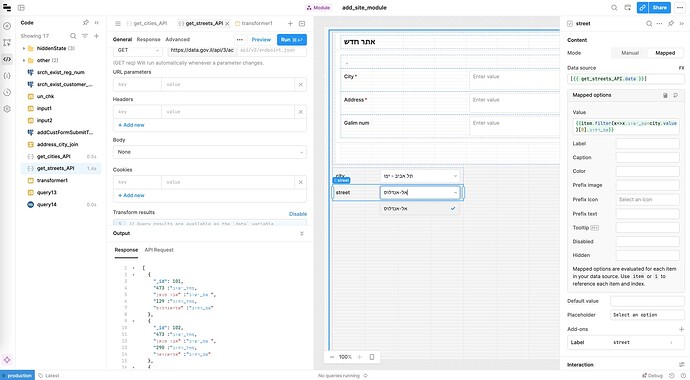Viewport: 690px width, 380px height.
Task: Switch to get_cities_API tab
Action: pyautogui.click(x=147, y=23)
